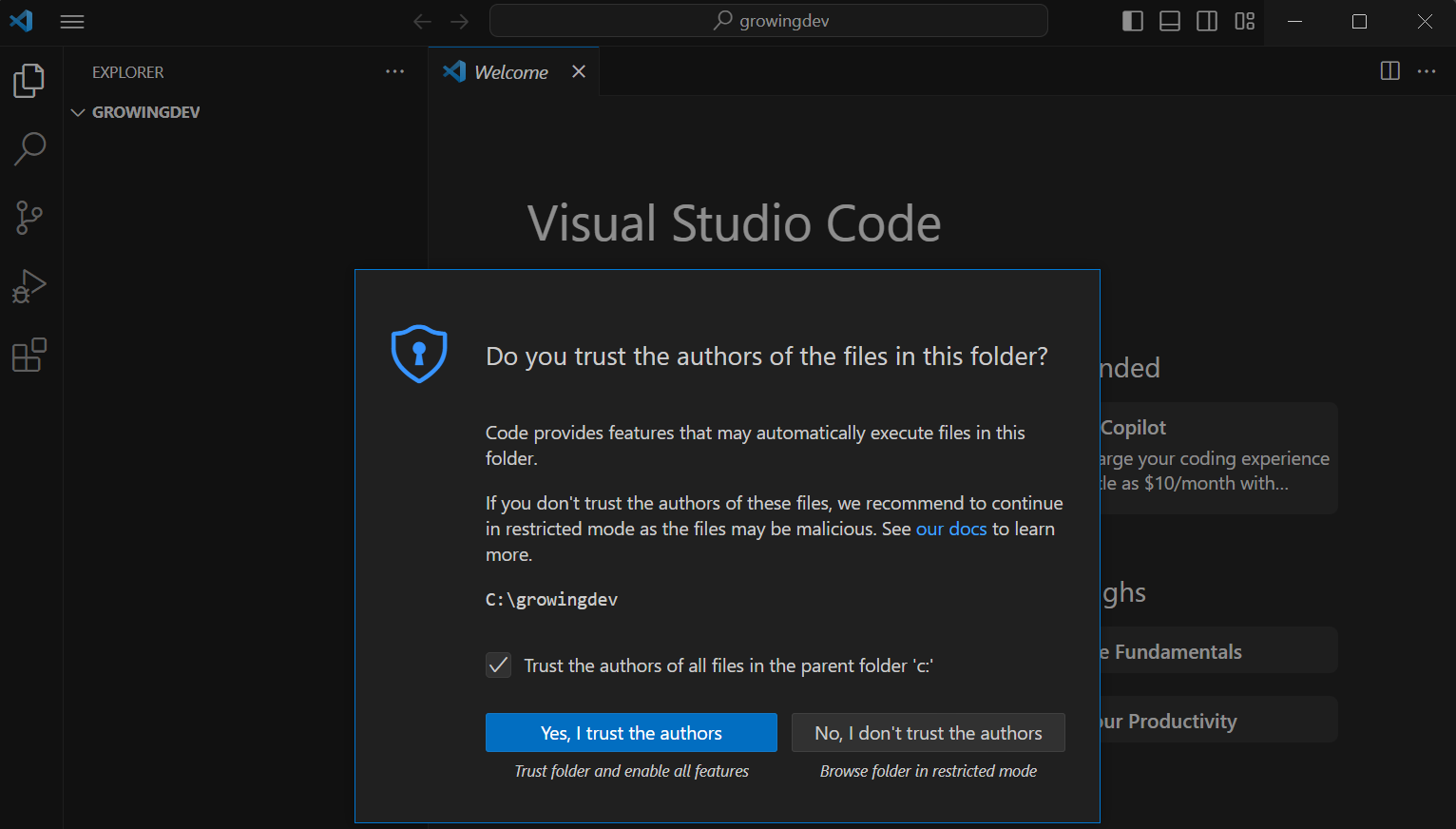
Task: Open the Fundamentals walkthrough item
Action: [x=1219, y=650]
